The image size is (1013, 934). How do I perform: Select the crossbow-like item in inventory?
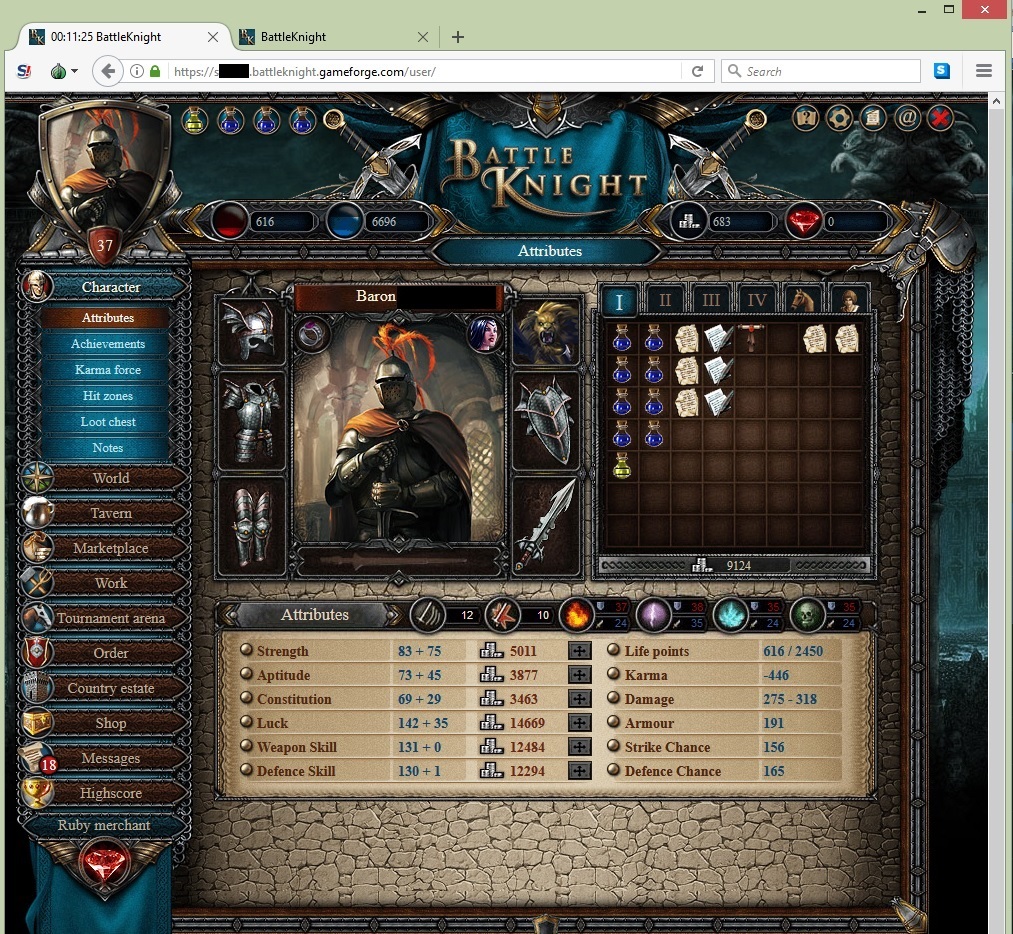coord(751,338)
